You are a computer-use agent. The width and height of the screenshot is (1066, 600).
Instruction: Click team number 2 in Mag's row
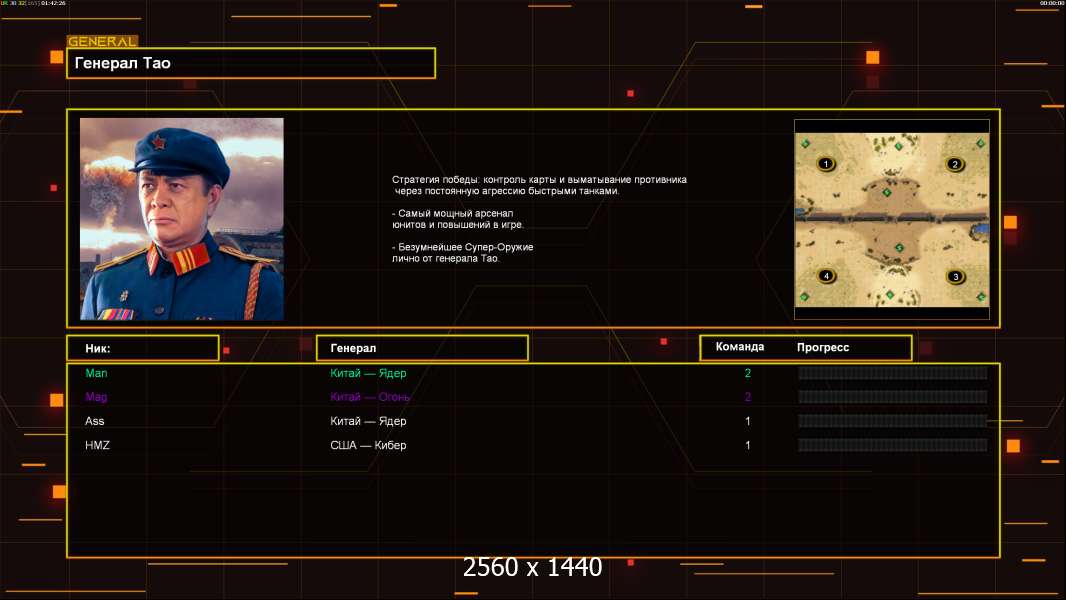point(748,397)
